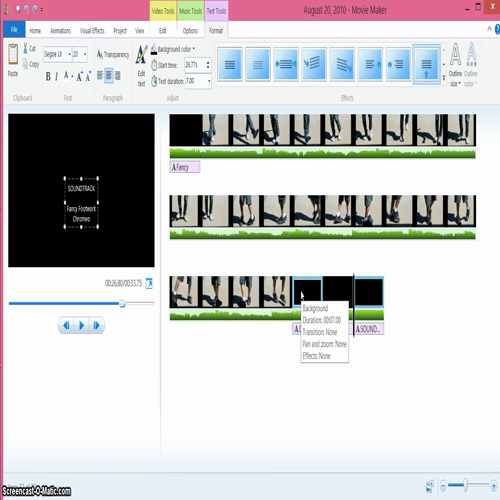500x500 pixels.
Task: Align text left in Paragraph group
Action: (100, 75)
